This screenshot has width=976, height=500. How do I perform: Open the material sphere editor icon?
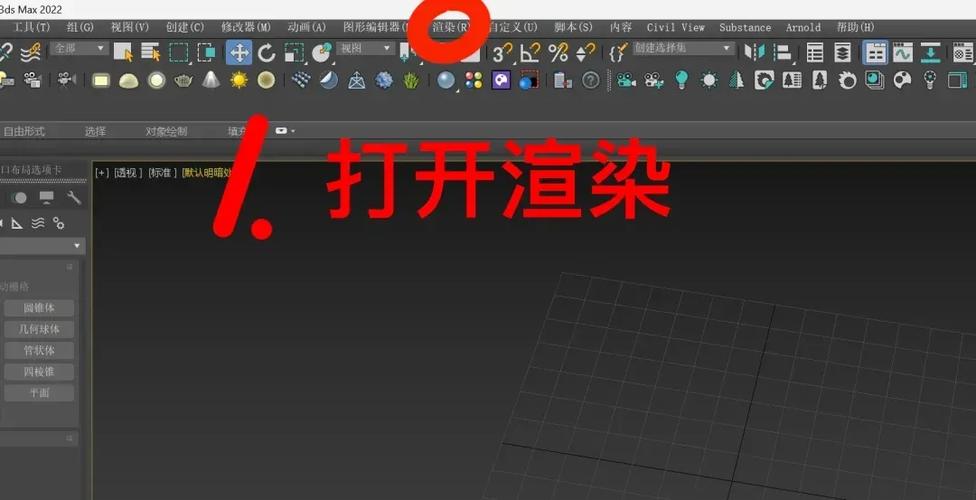tap(446, 80)
